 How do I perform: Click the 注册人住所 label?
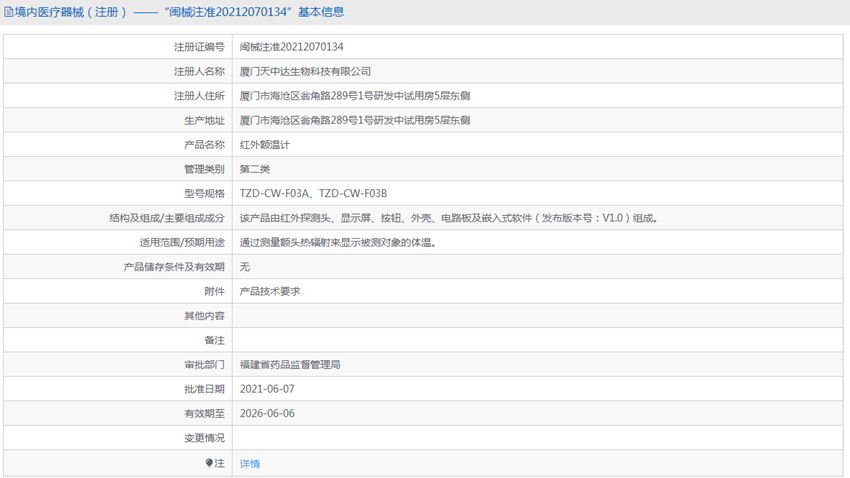pyautogui.click(x=199, y=96)
